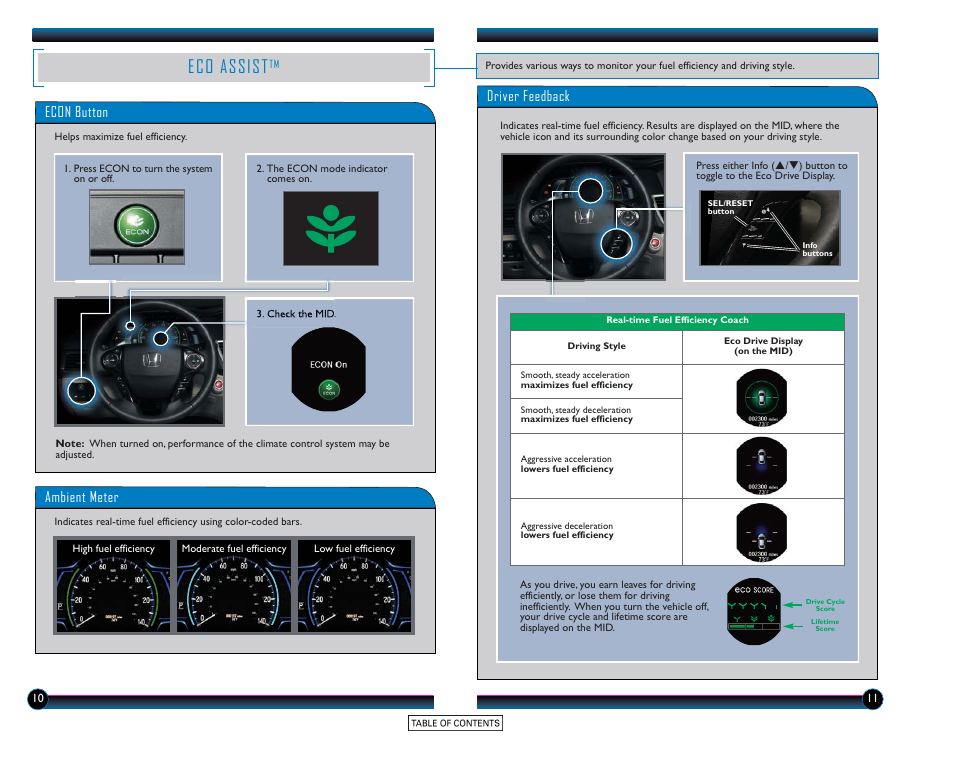The image size is (954, 781).
Task: Click the ECON Button section header
Action: pos(235,113)
